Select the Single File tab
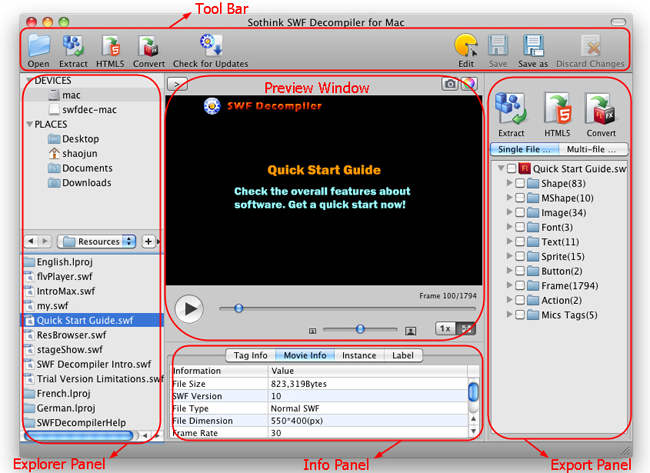The image size is (650, 473). click(x=524, y=149)
